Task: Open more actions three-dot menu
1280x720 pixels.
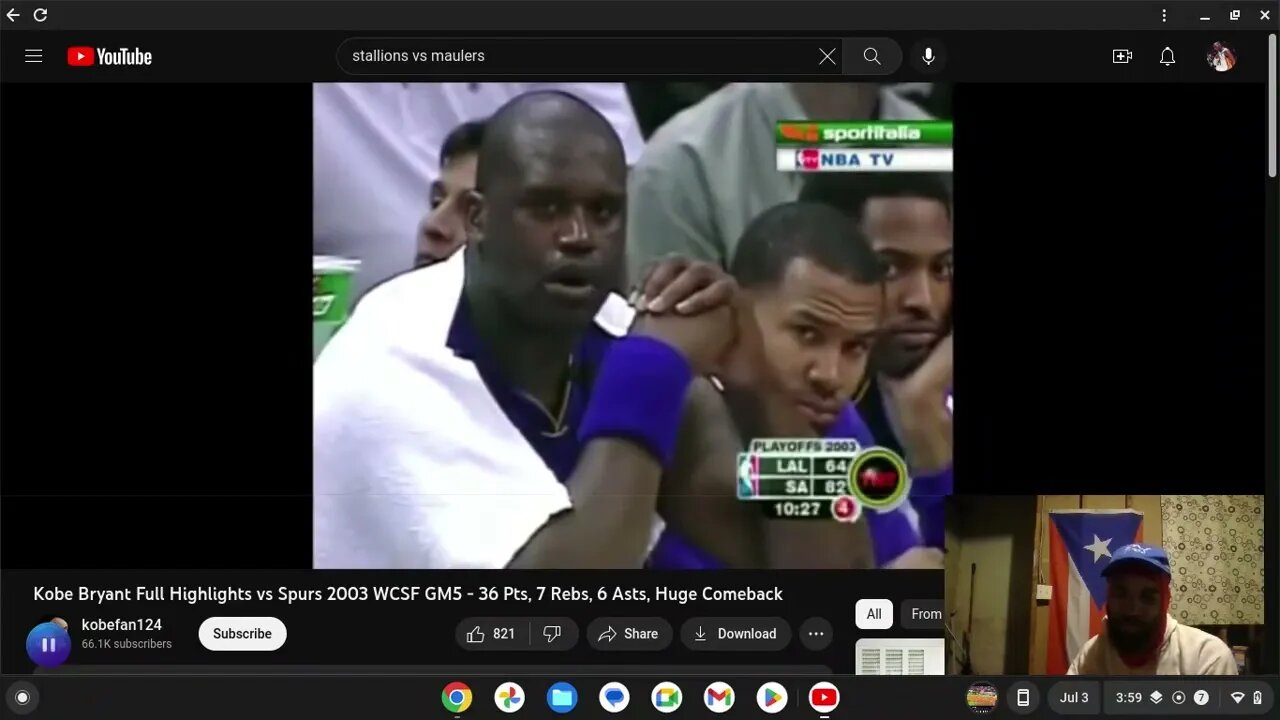Action: pyautogui.click(x=816, y=634)
